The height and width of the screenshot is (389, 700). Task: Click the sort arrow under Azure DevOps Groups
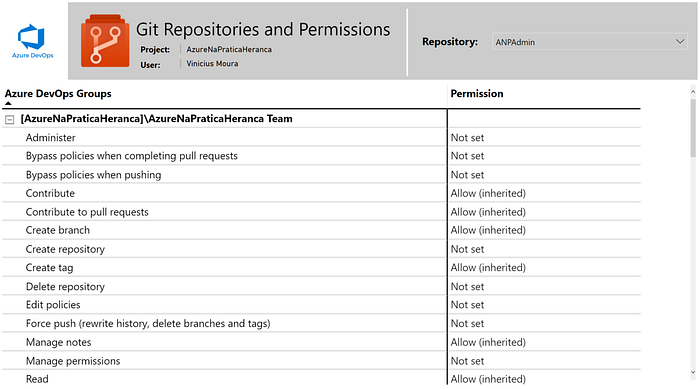8,104
